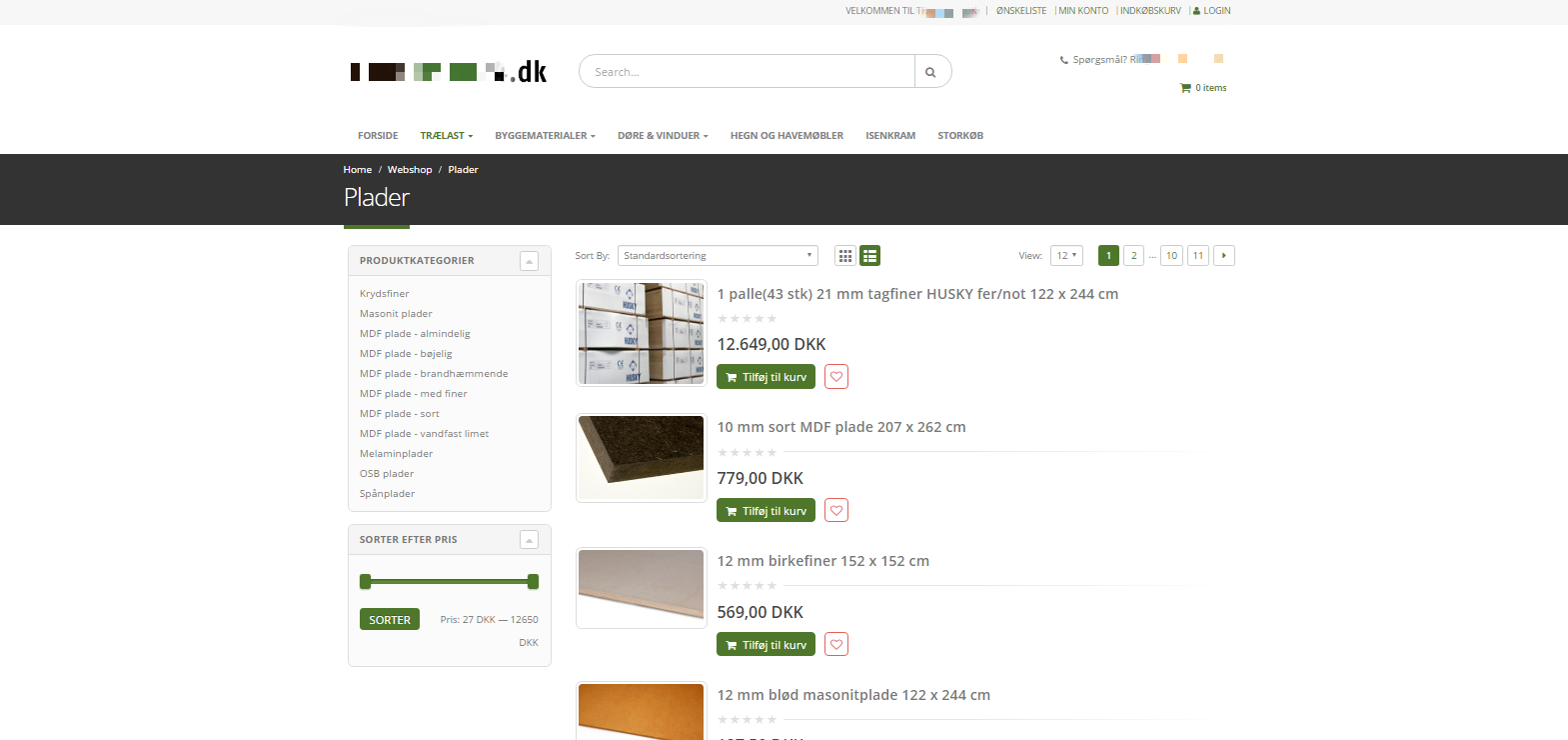Open the View items-per-page dropdown
The image size is (1568, 740).
(1066, 256)
